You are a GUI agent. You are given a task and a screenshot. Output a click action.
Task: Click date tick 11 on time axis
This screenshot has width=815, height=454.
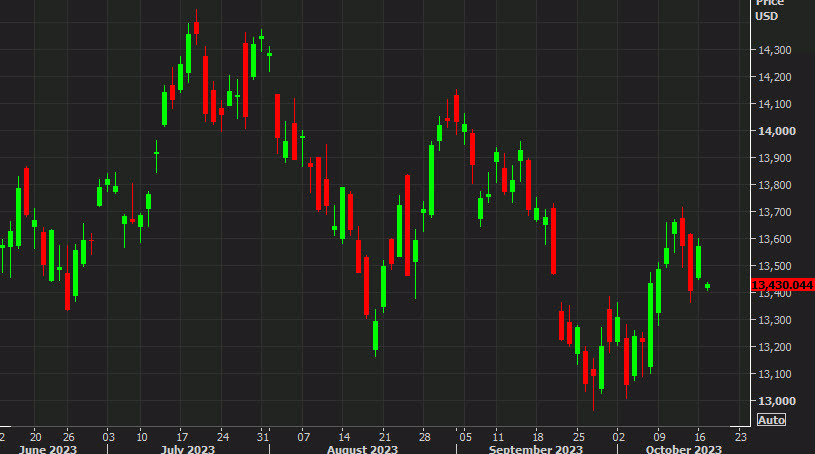(498, 437)
